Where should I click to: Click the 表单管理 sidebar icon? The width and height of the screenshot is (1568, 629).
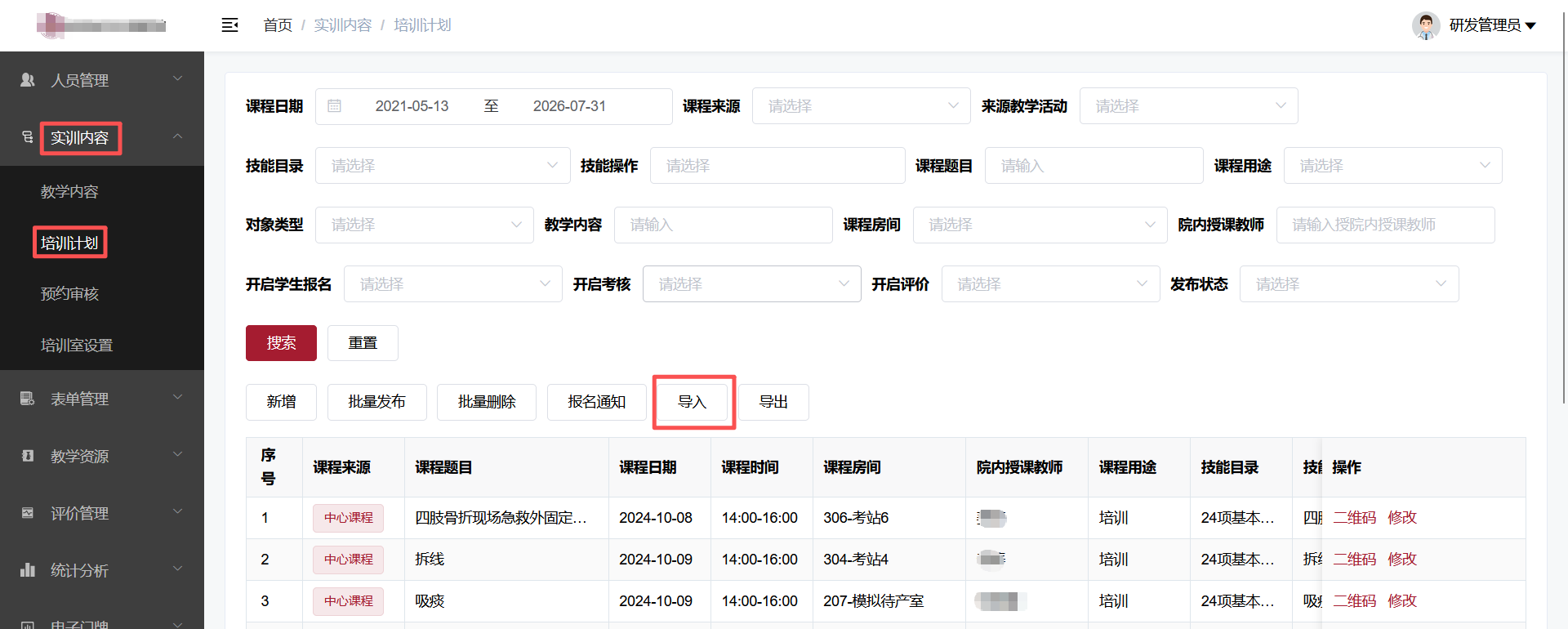pos(28,399)
